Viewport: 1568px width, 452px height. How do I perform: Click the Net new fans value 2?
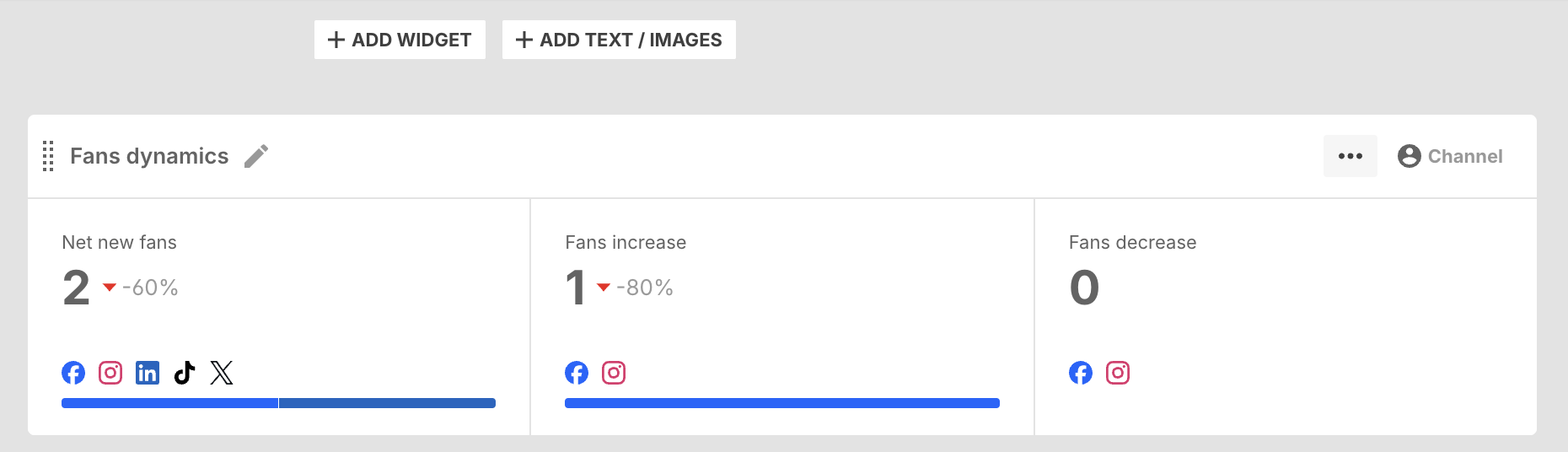click(x=76, y=288)
